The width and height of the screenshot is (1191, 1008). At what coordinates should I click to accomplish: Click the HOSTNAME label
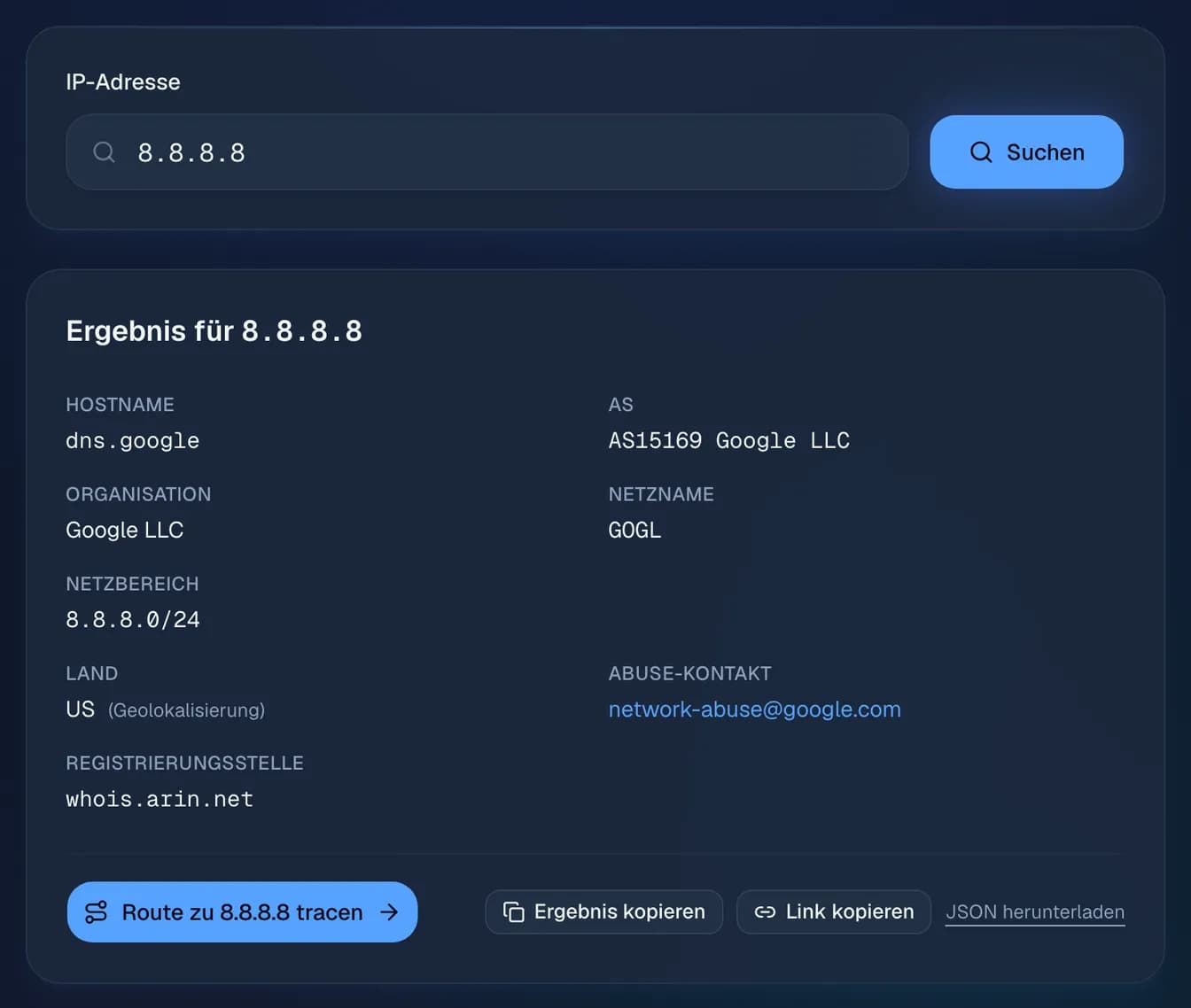(x=120, y=405)
